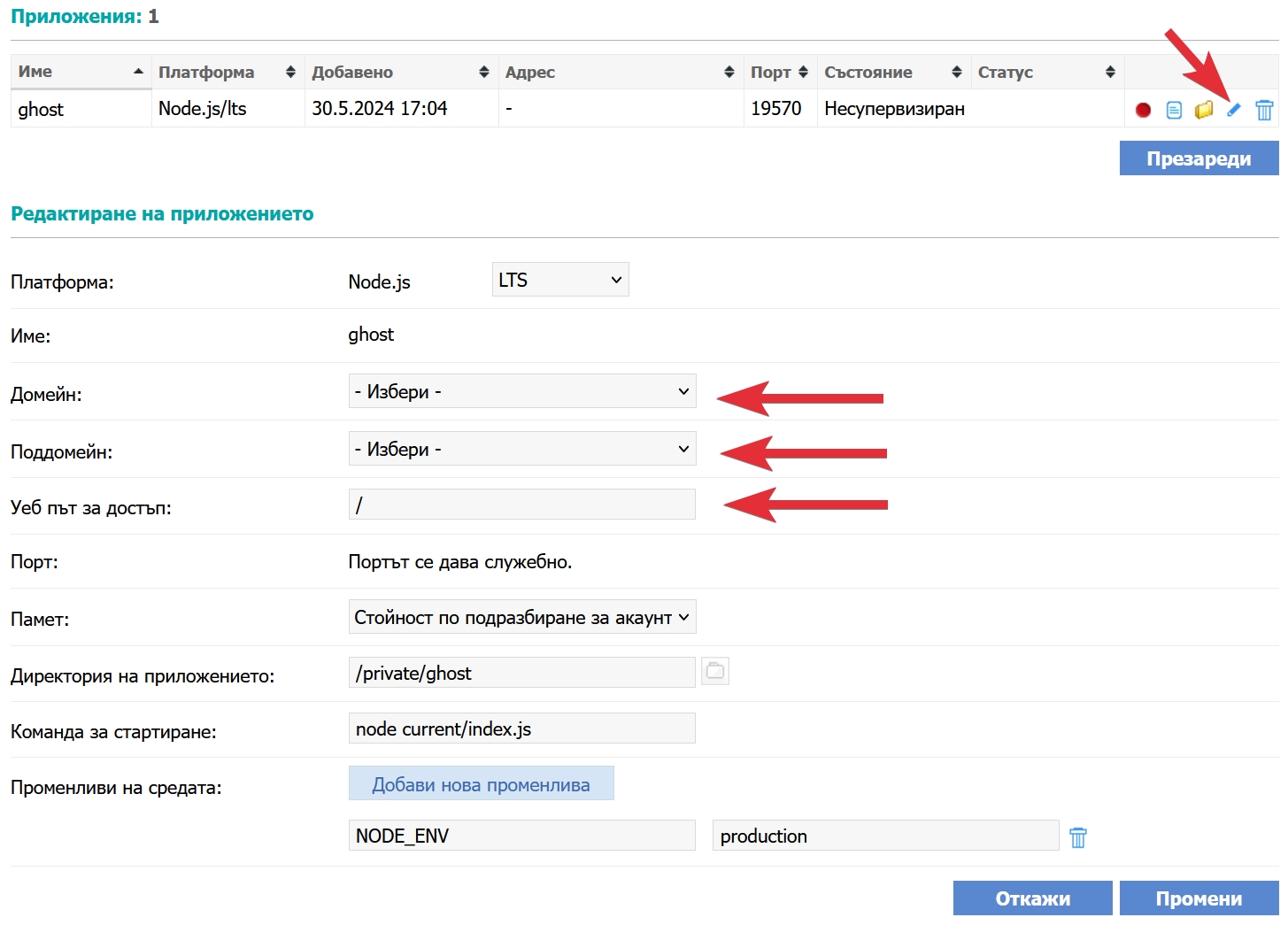Click the pencil edit icon for ghost
Viewport: 1288px width, 925px height.
[x=1234, y=110]
